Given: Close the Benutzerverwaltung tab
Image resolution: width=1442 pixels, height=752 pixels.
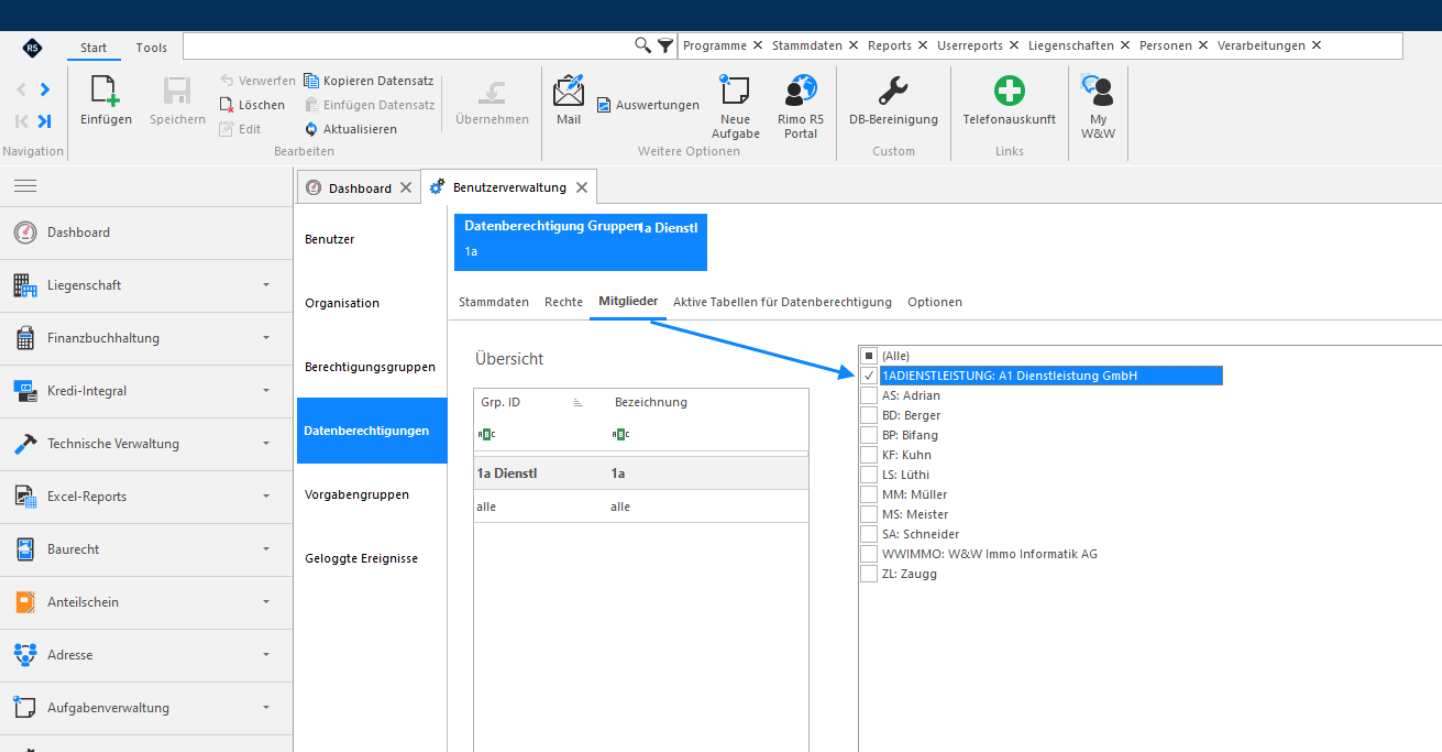Looking at the screenshot, I should tap(581, 188).
